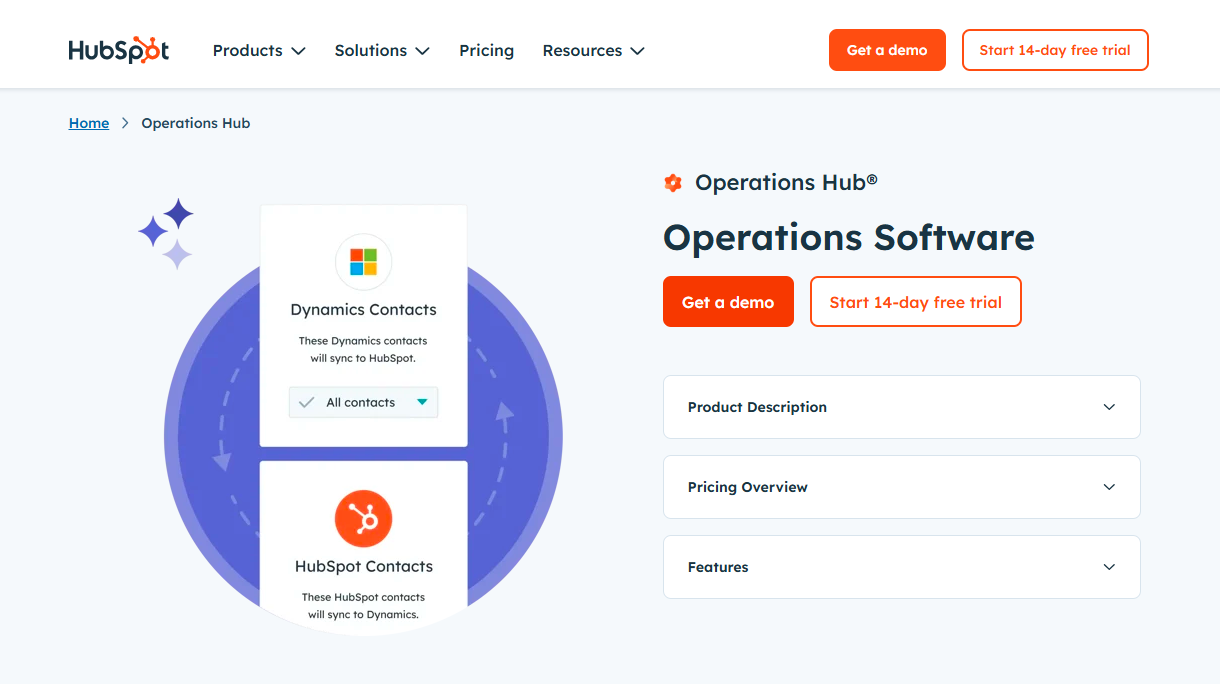This screenshot has width=1220, height=686.
Task: Click the orange HubSpot sprocket icon
Action: pyautogui.click(x=363, y=518)
